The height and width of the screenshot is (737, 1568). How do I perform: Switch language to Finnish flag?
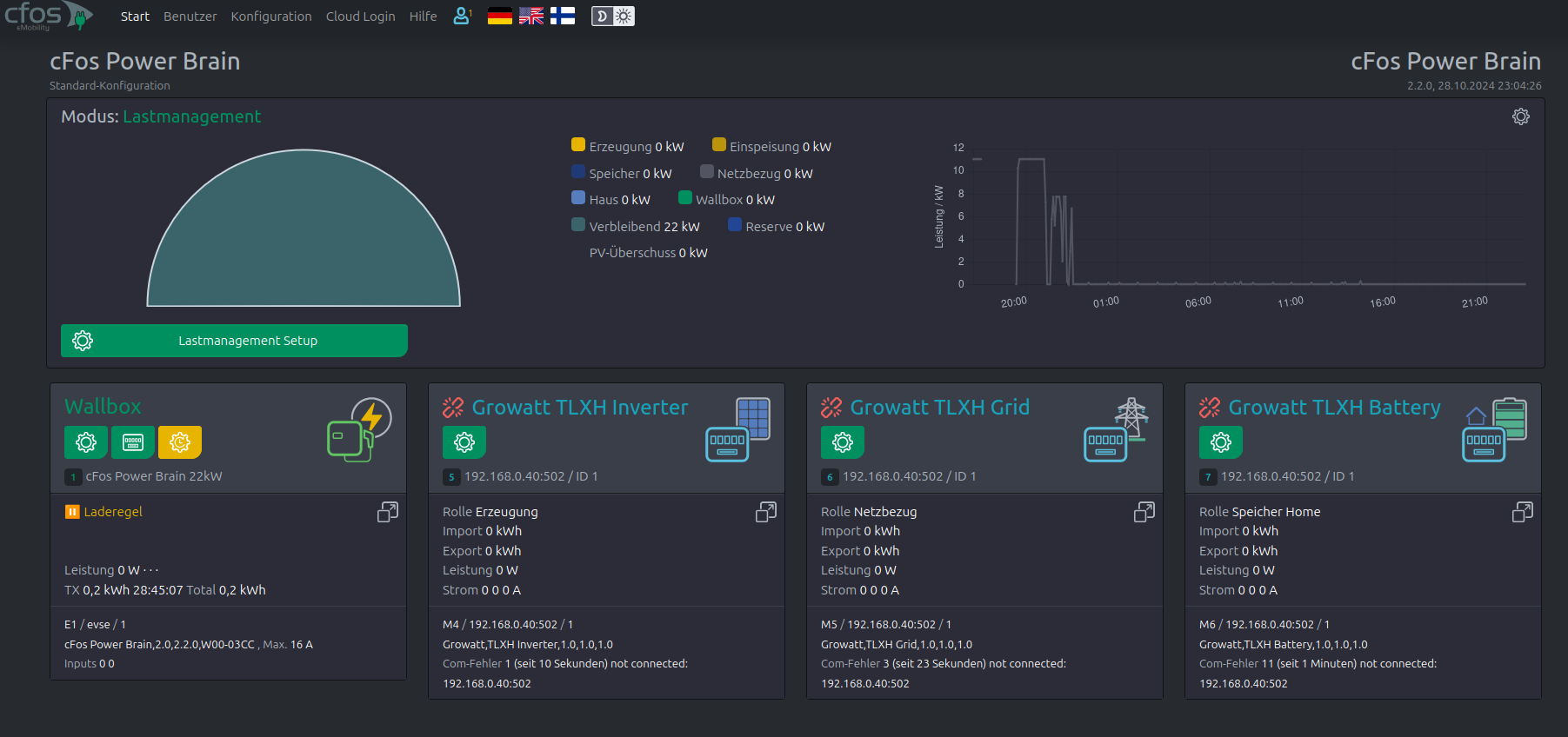tap(563, 16)
